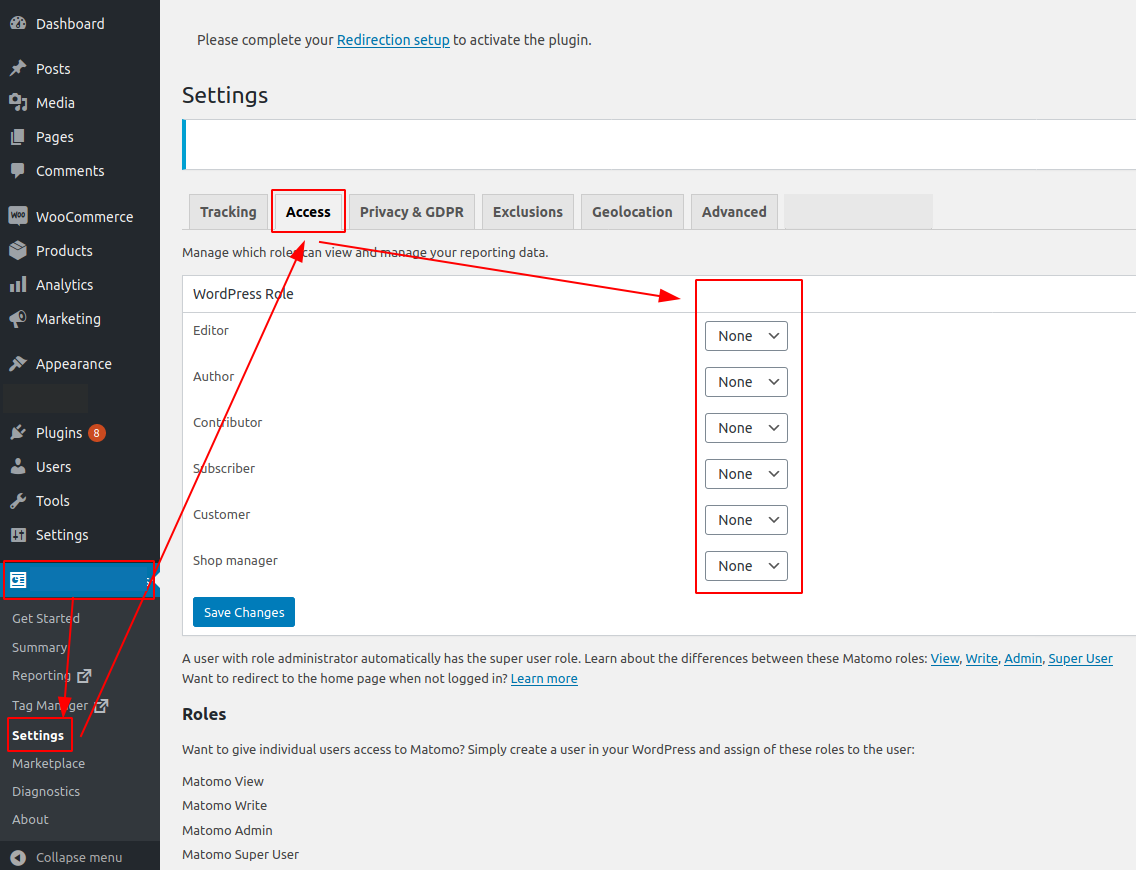Open the Privacy & GDPR tab

[411, 211]
